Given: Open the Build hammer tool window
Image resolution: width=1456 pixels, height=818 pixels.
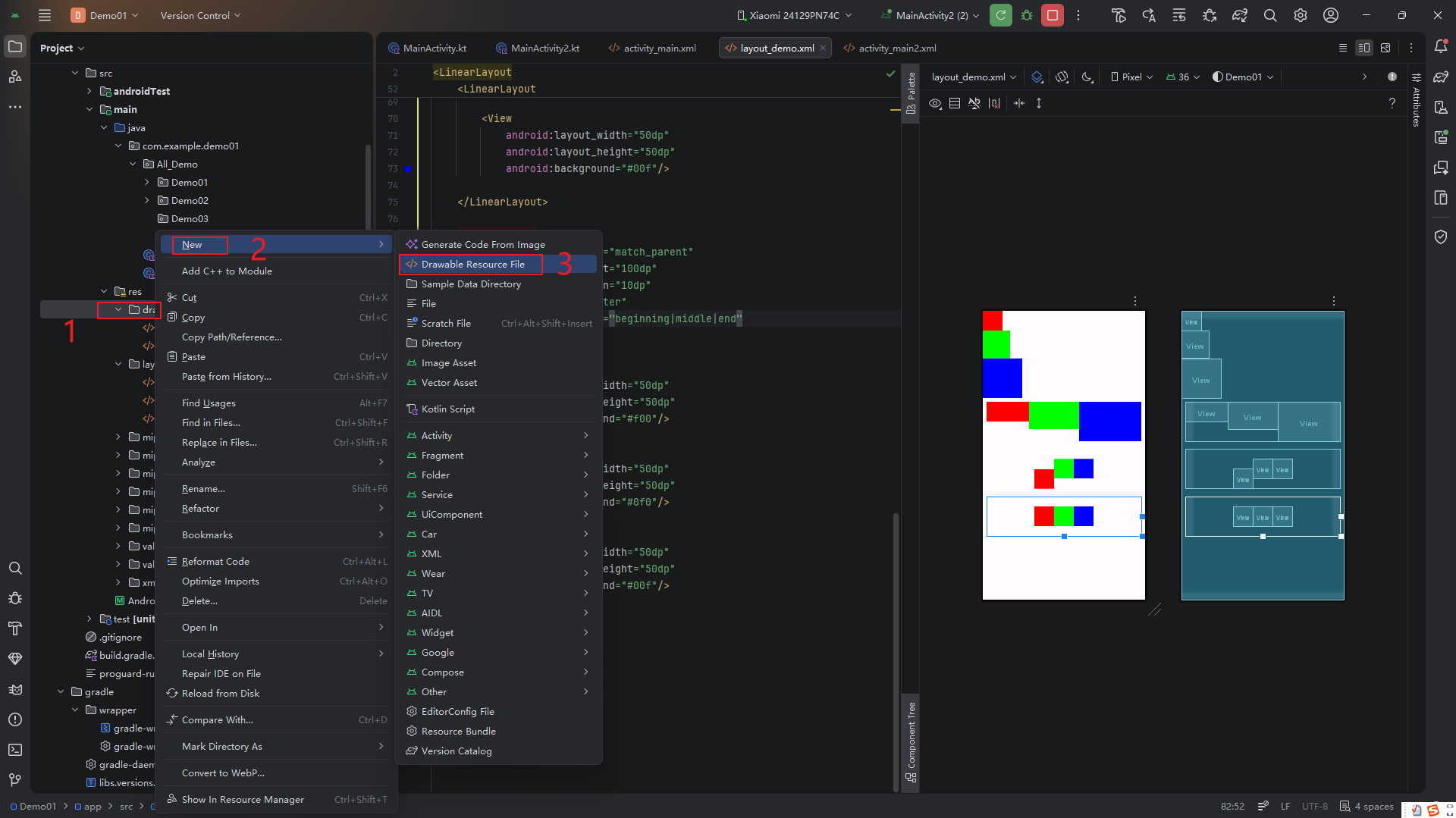Looking at the screenshot, I should [15, 628].
